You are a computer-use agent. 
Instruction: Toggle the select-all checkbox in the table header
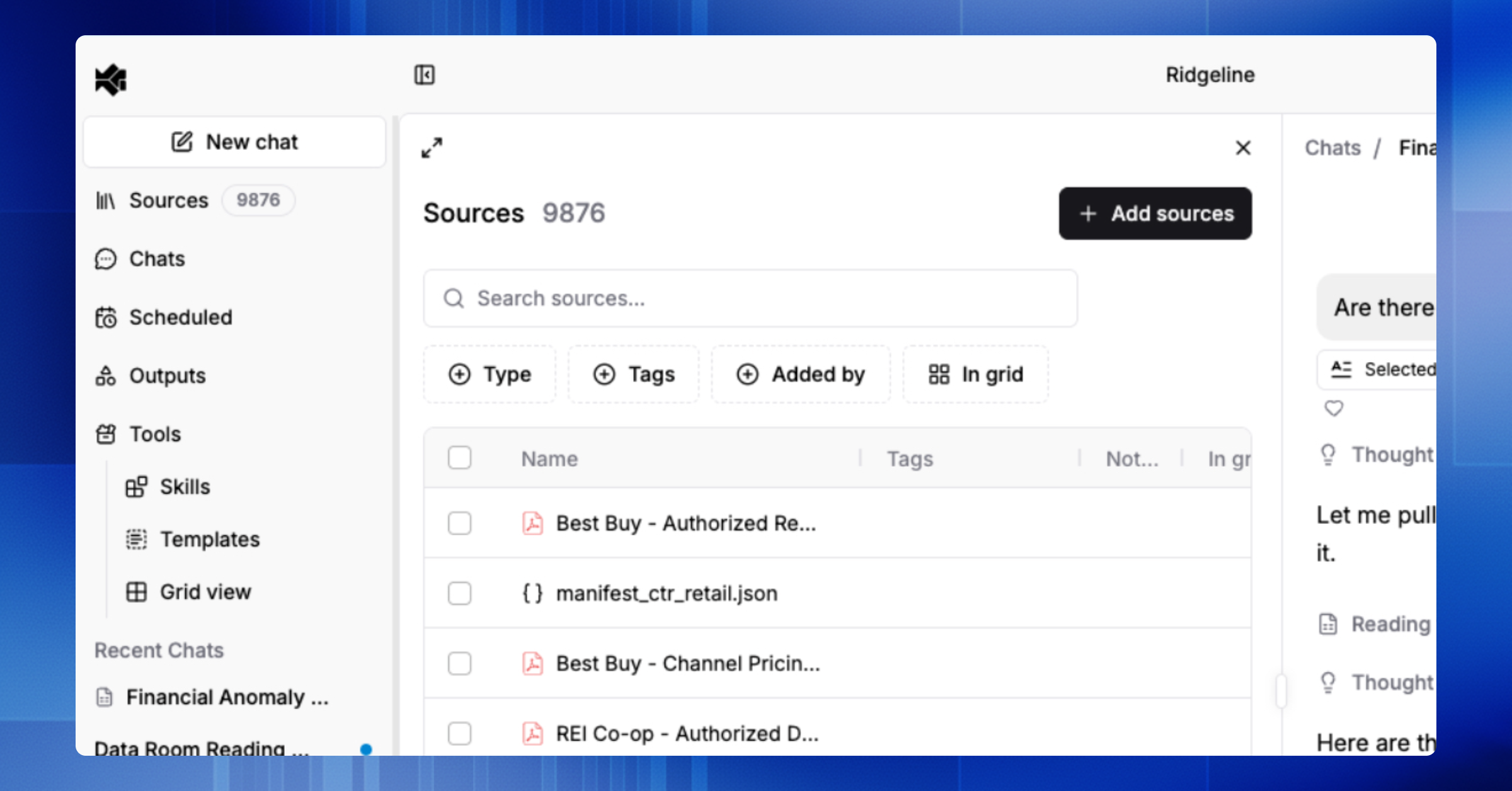click(459, 458)
